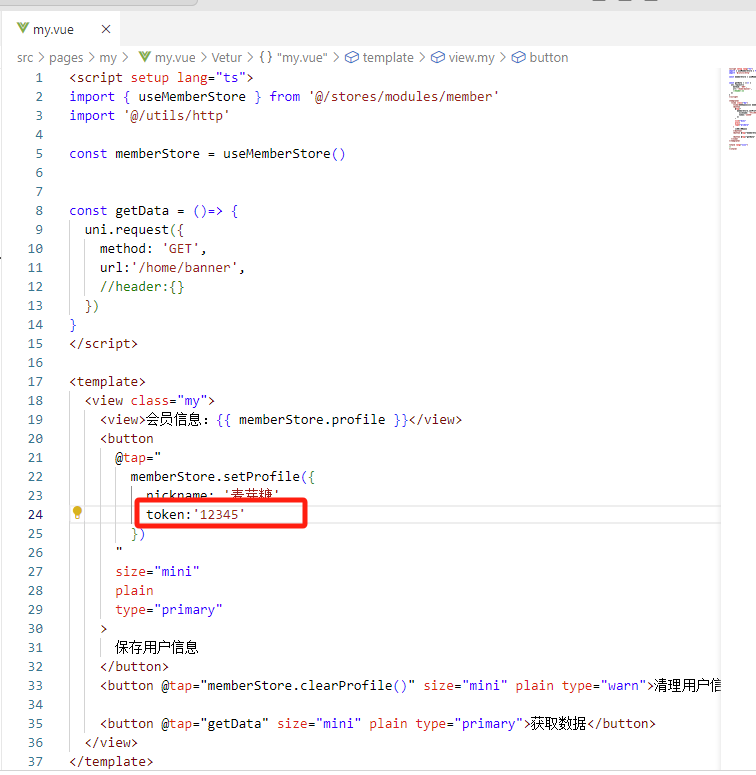Click the button breadcrumb cube icon
The width and height of the screenshot is (756, 775).
[518, 57]
